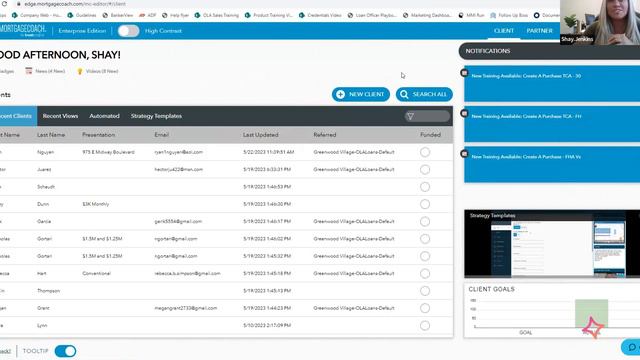Select the Funded circle for Thompson

[x=425, y=291]
